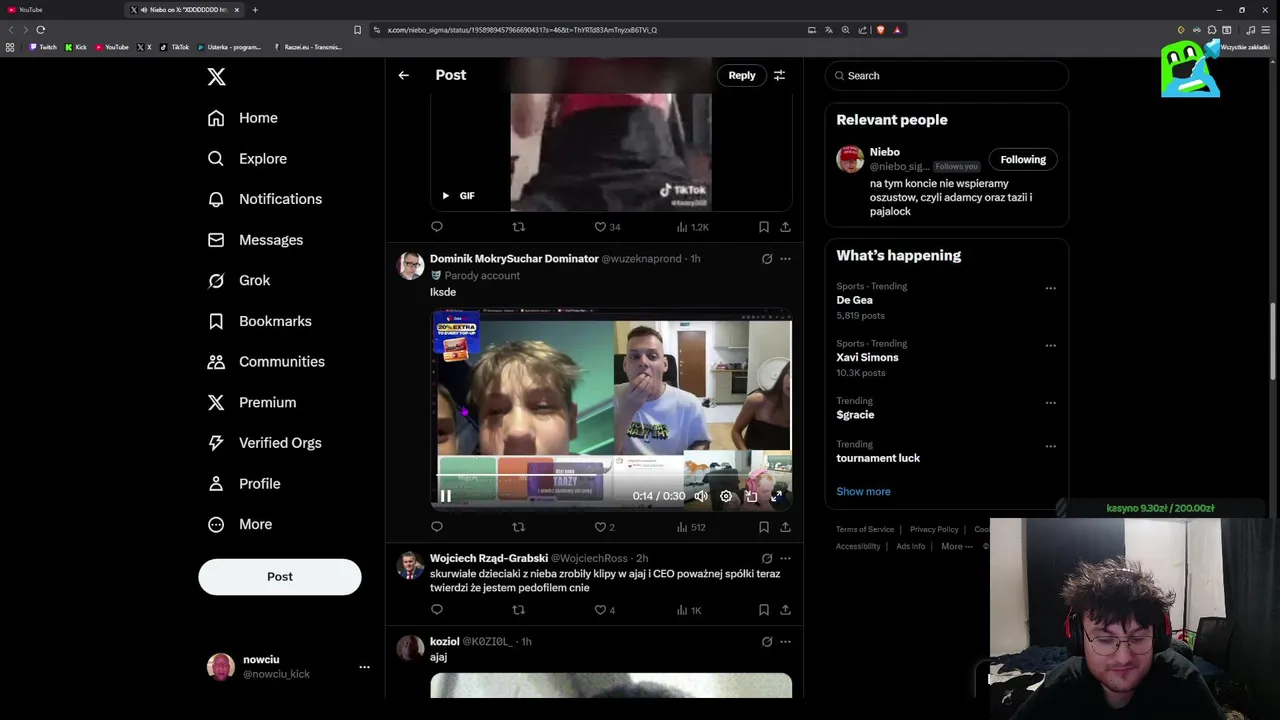Image resolution: width=1280 pixels, height=720 pixels.
Task: Open a new browser tab
Action: point(255,10)
